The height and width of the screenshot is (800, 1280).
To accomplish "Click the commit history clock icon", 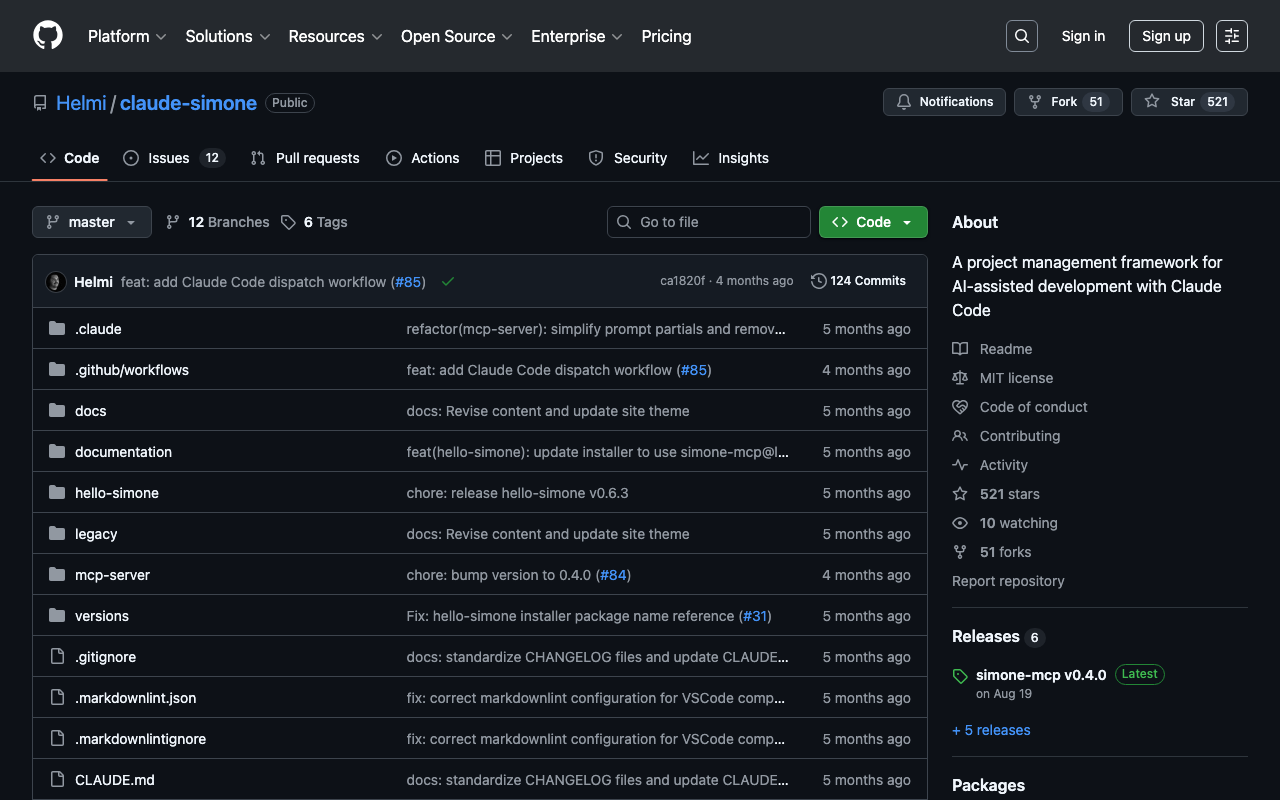I will coord(818,281).
